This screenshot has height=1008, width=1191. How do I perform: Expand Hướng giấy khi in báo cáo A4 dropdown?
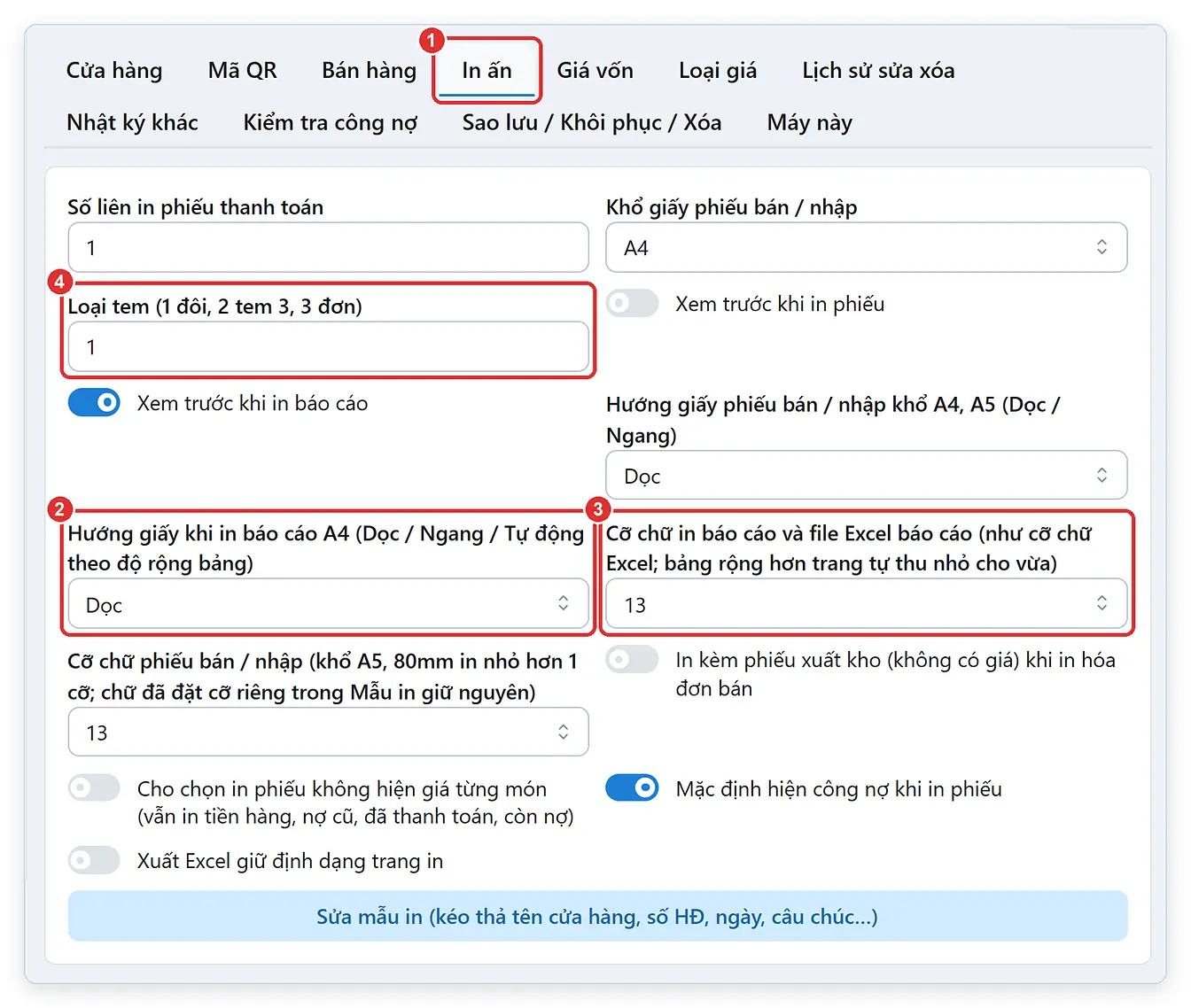pos(329,604)
